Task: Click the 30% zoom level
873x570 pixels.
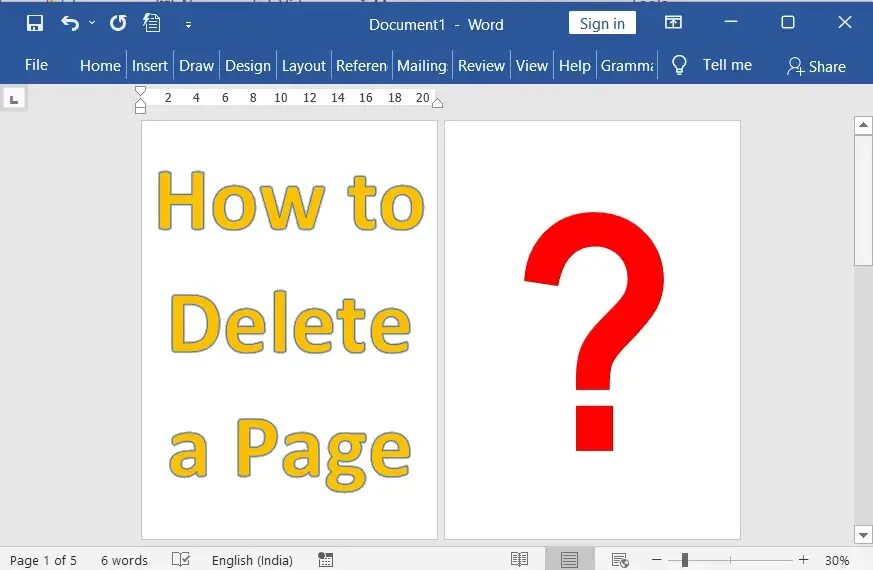Action: point(837,560)
